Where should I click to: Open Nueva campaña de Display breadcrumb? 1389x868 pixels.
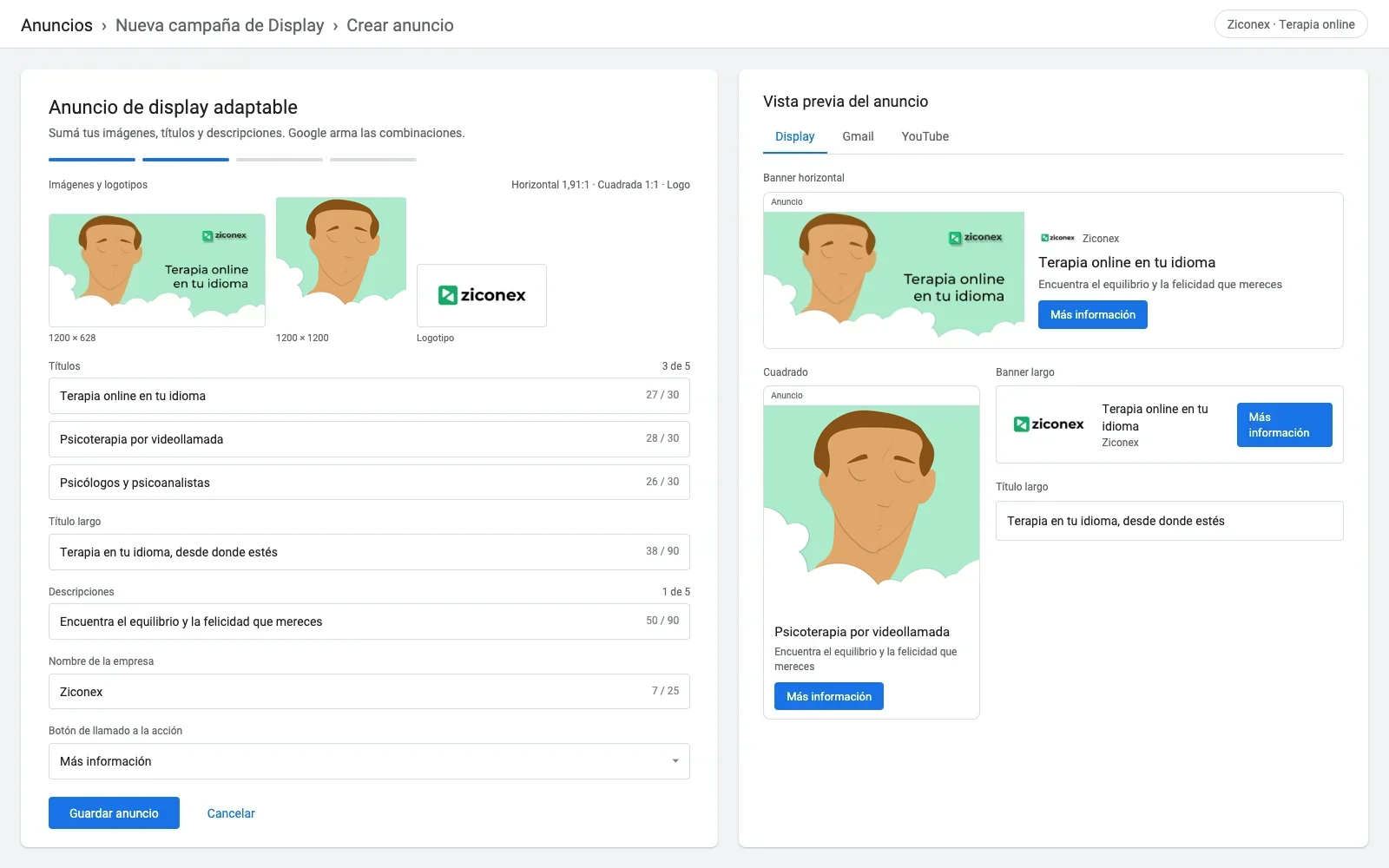tap(220, 25)
